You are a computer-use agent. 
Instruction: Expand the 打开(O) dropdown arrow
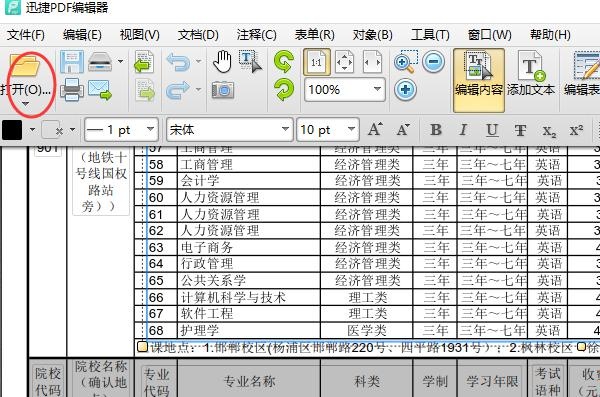point(25,104)
